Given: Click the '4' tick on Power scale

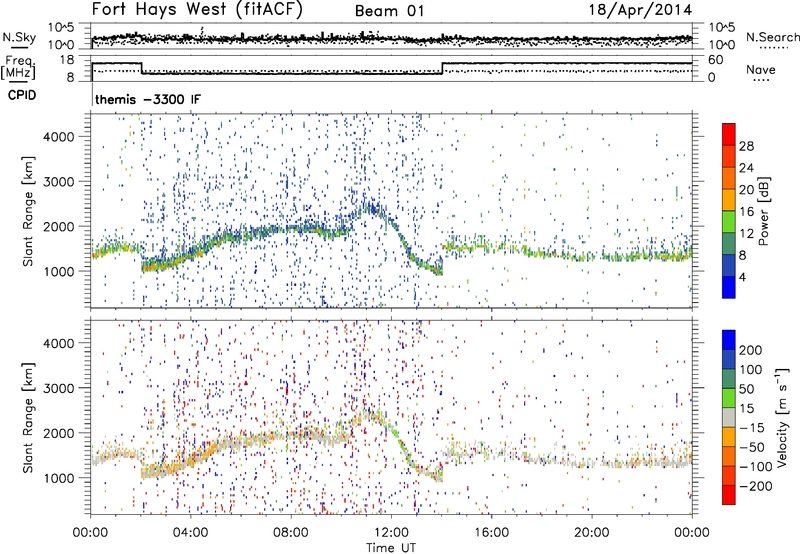Looking at the screenshot, I should tap(743, 277).
